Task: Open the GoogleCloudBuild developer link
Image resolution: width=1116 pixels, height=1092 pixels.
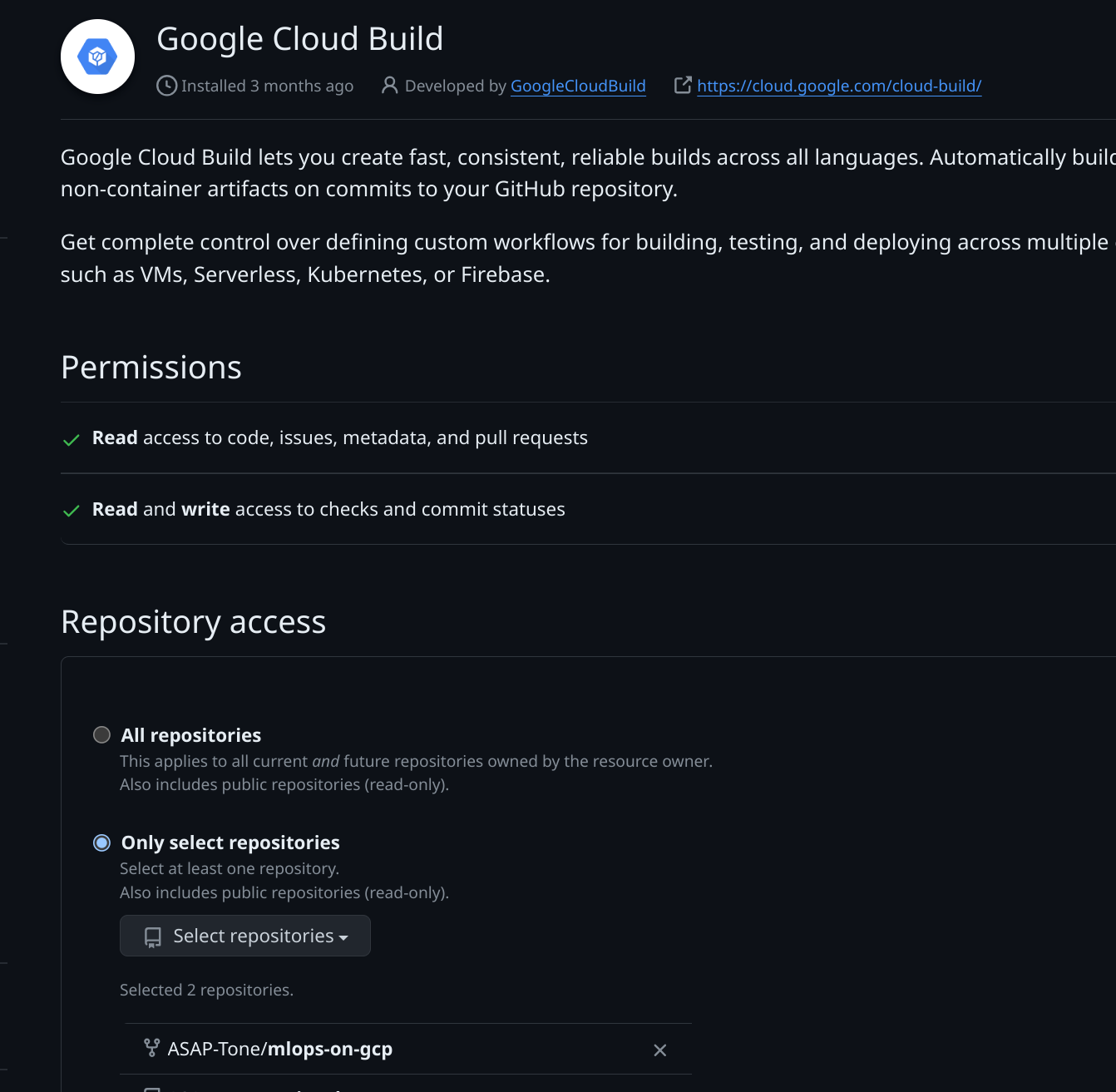Action: (578, 86)
